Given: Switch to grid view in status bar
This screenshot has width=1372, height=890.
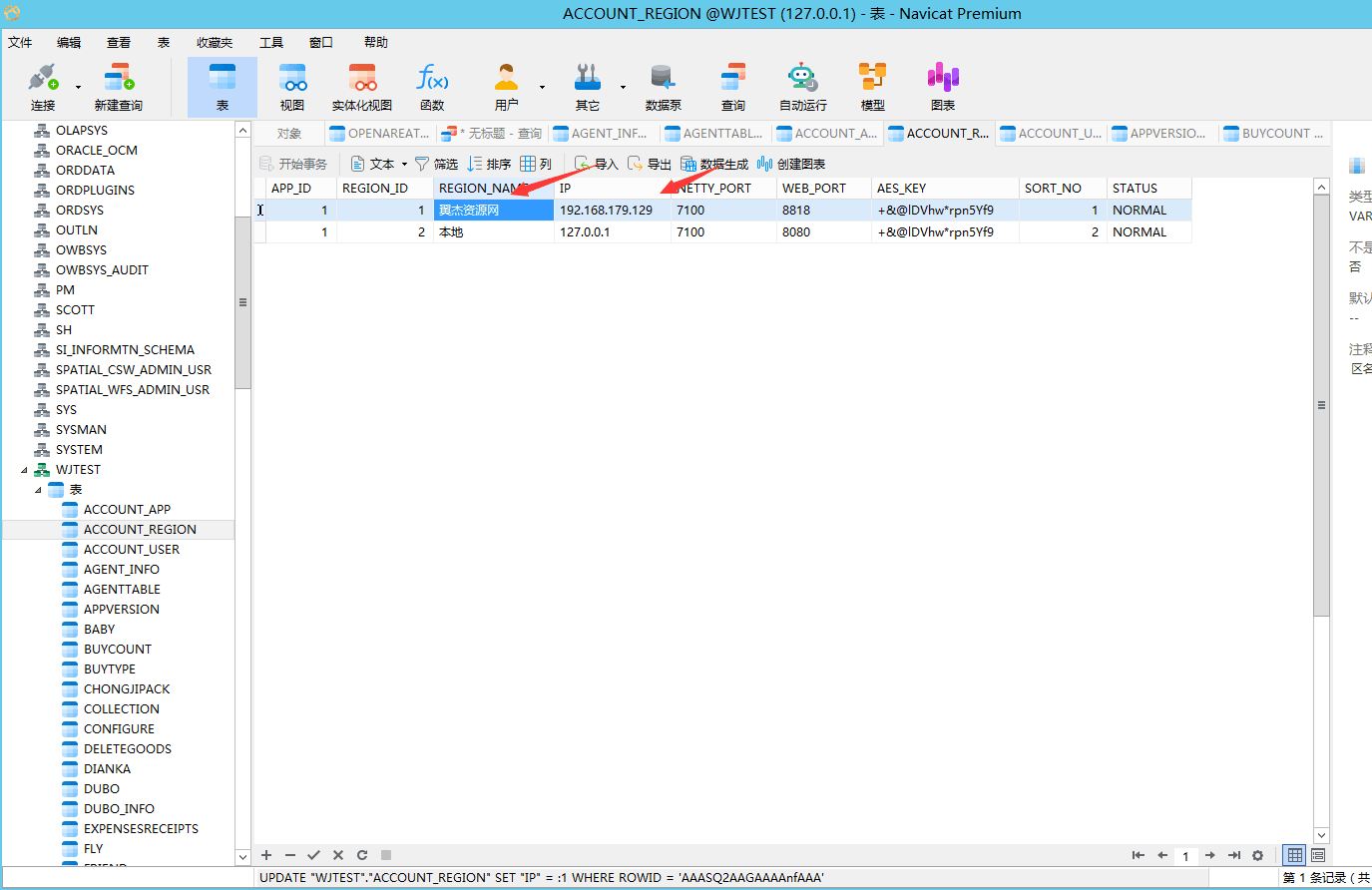Looking at the screenshot, I should coord(1294,855).
